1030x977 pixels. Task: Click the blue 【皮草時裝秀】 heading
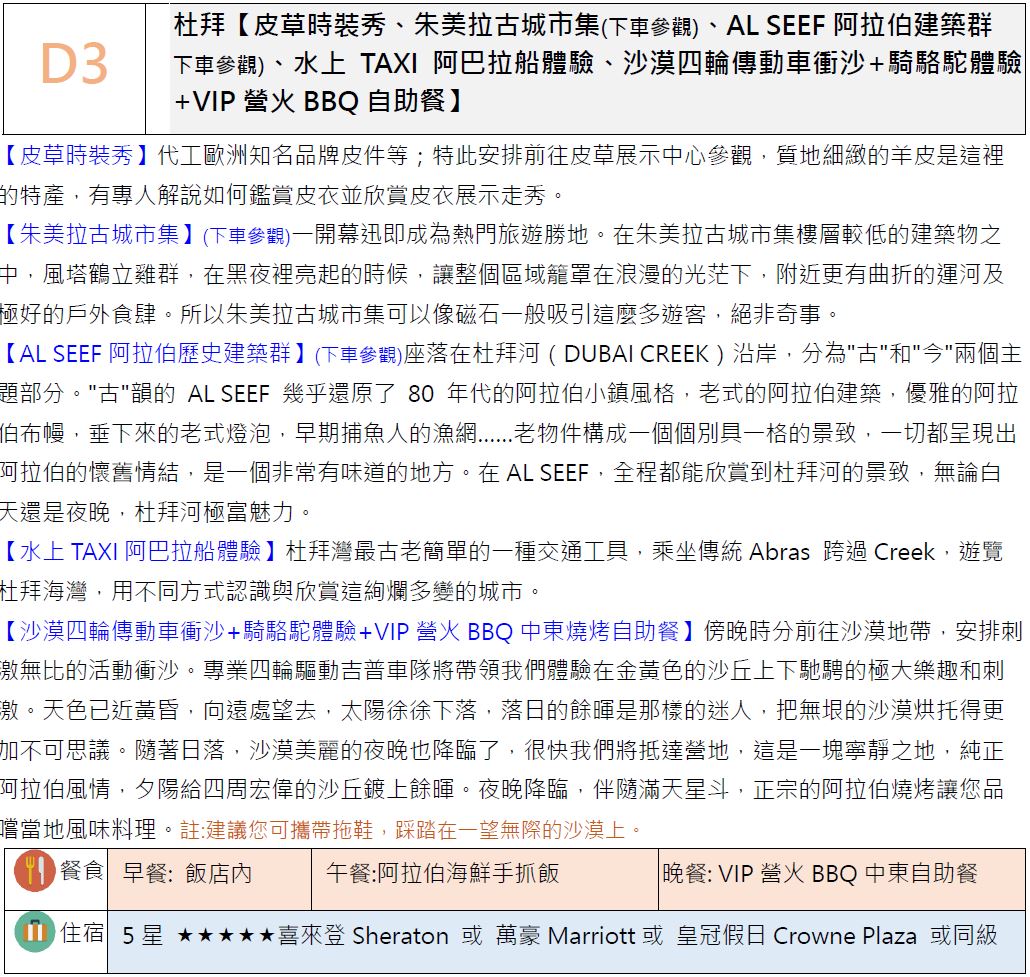[78, 156]
